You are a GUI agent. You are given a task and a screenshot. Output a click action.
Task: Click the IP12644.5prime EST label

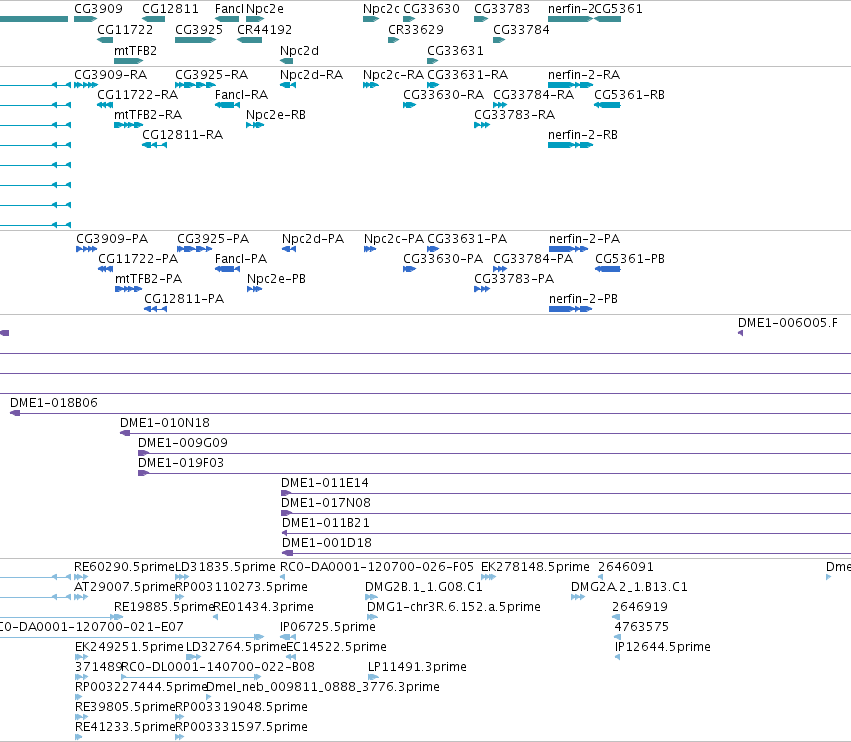663,648
